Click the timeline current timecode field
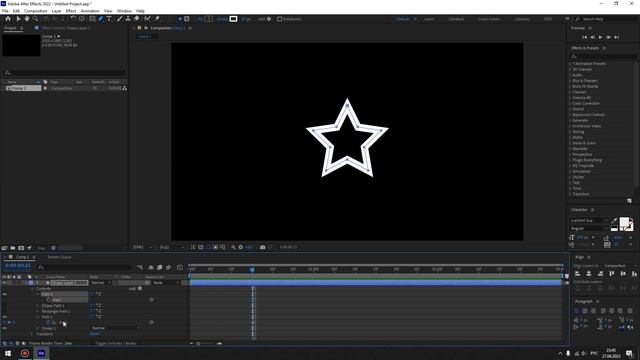 [18, 266]
